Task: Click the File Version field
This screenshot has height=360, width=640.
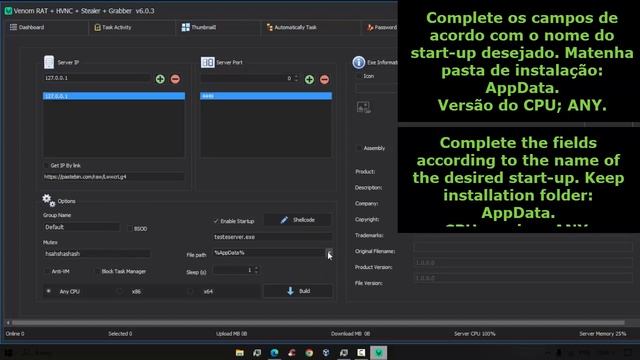Action: (x=523, y=278)
